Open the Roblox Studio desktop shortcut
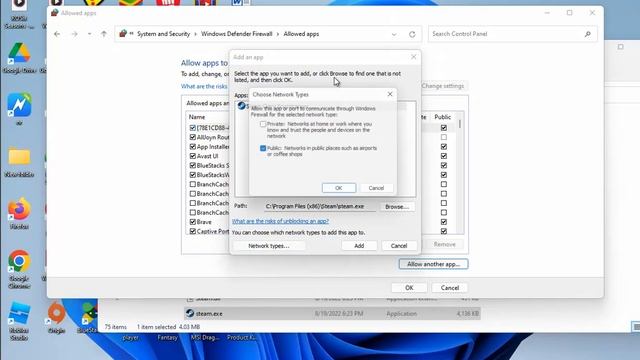640x360 pixels. click(x=19, y=321)
